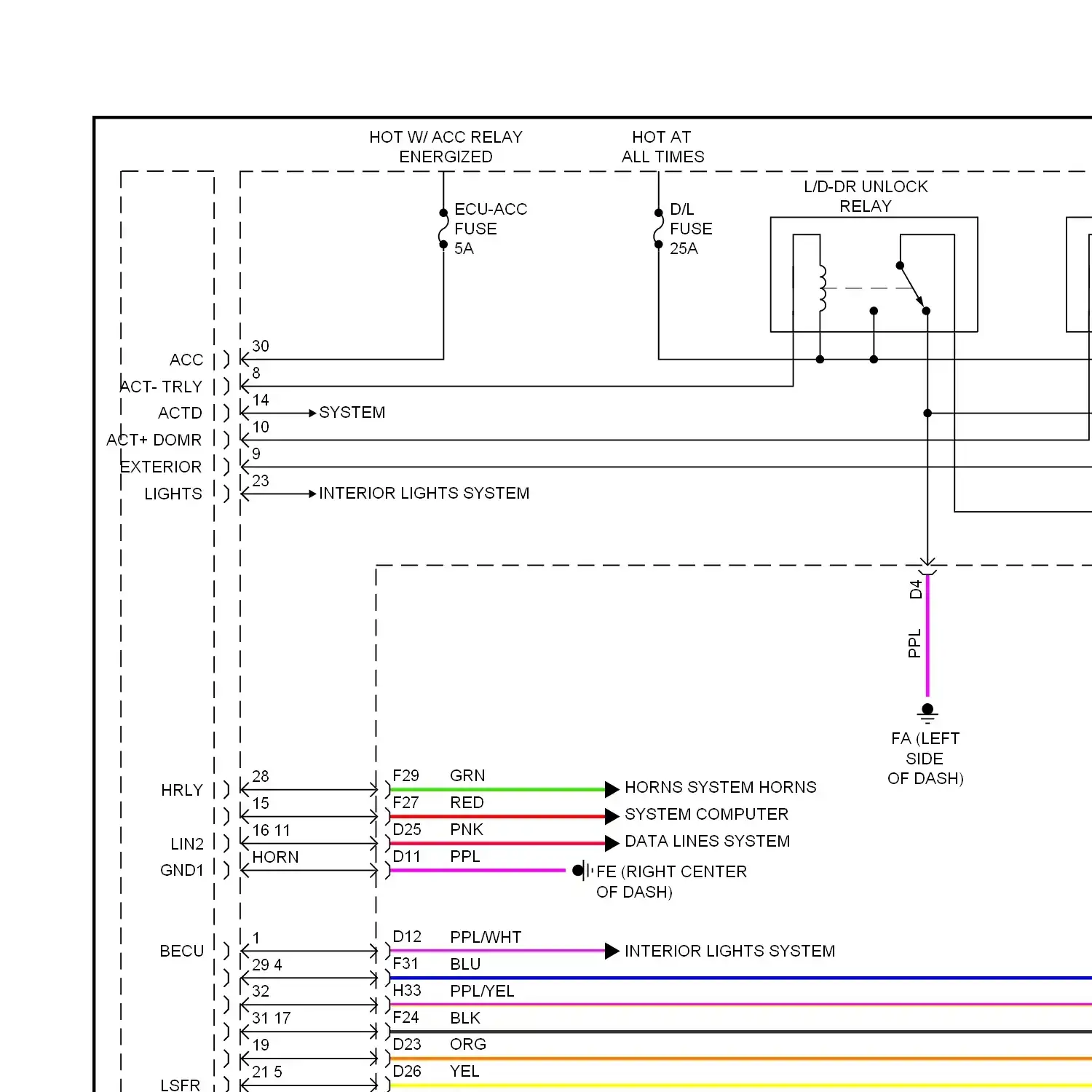Click the D/L fuse symbol
The height and width of the screenshot is (1092, 1092).
point(658,229)
